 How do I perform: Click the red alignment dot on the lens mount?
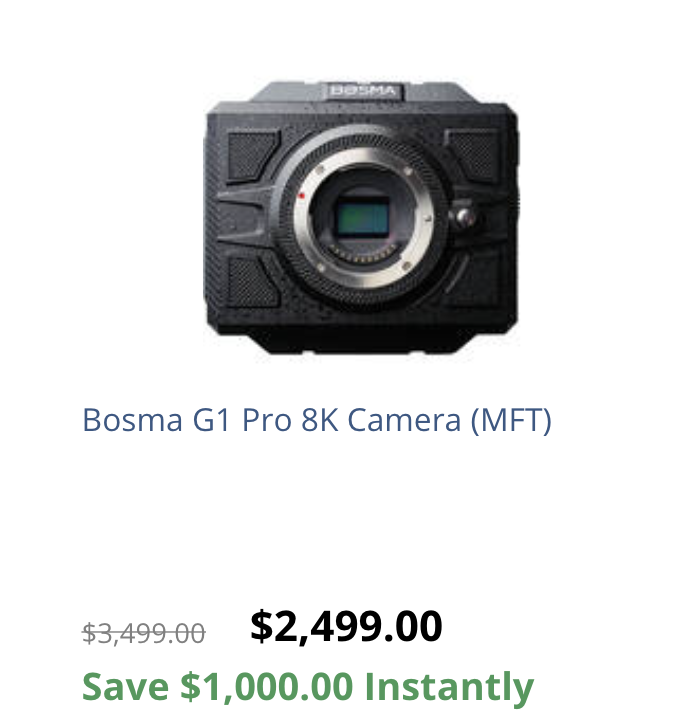pyautogui.click(x=301, y=195)
